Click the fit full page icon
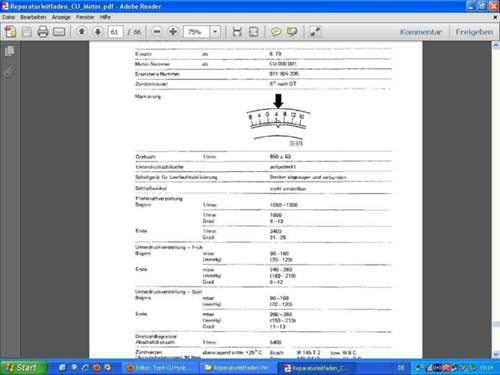The width and height of the screenshot is (500, 375). click(x=254, y=32)
